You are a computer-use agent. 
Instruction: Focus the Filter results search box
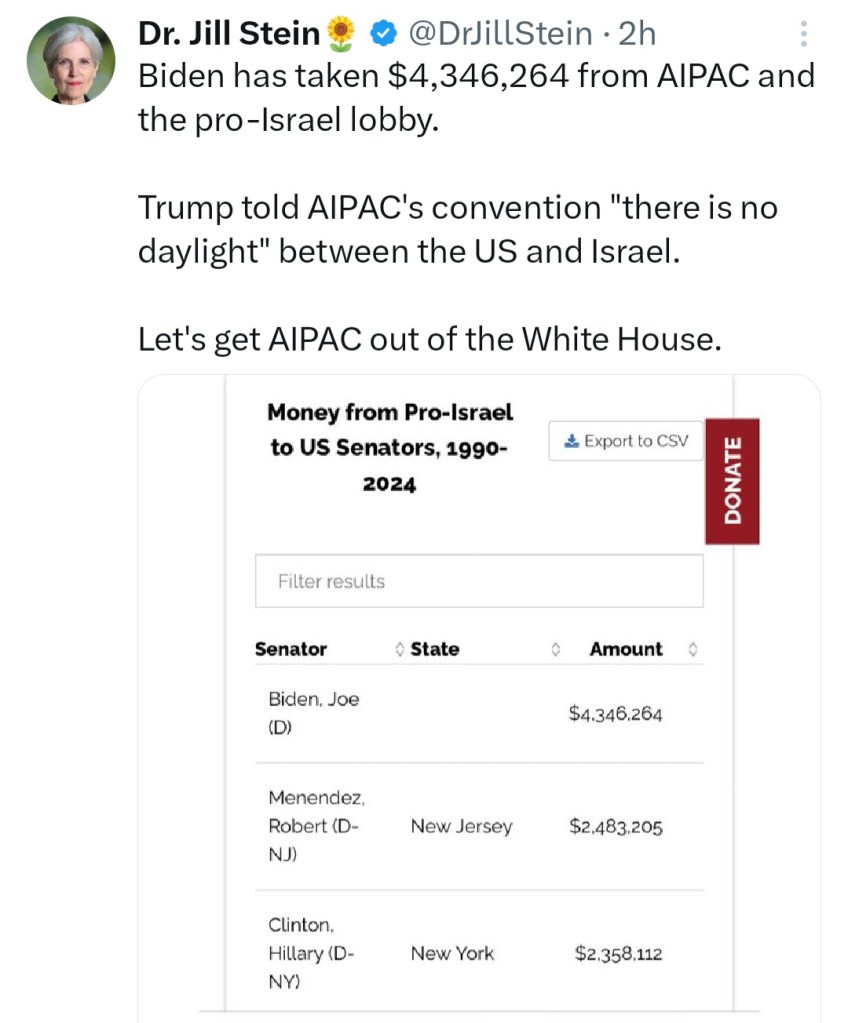[x=479, y=581]
